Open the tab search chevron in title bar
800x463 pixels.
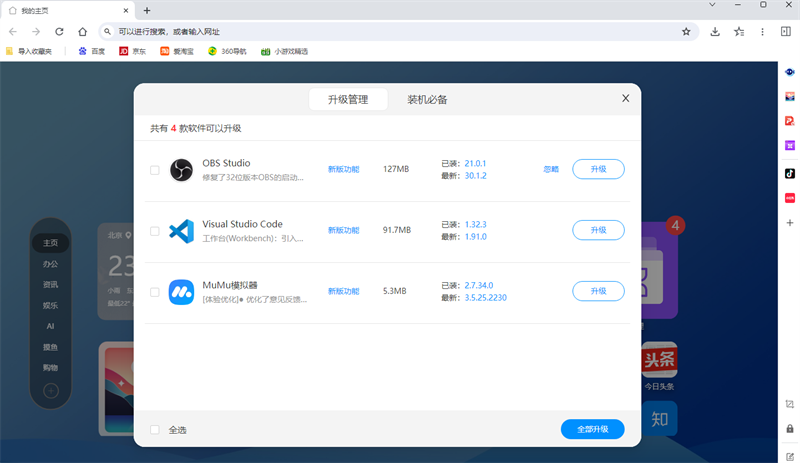coord(712,5)
